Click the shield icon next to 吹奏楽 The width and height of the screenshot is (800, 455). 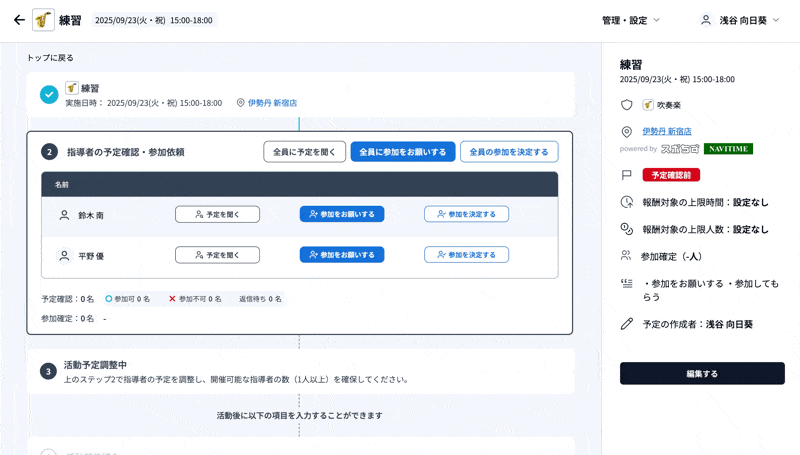click(x=627, y=105)
